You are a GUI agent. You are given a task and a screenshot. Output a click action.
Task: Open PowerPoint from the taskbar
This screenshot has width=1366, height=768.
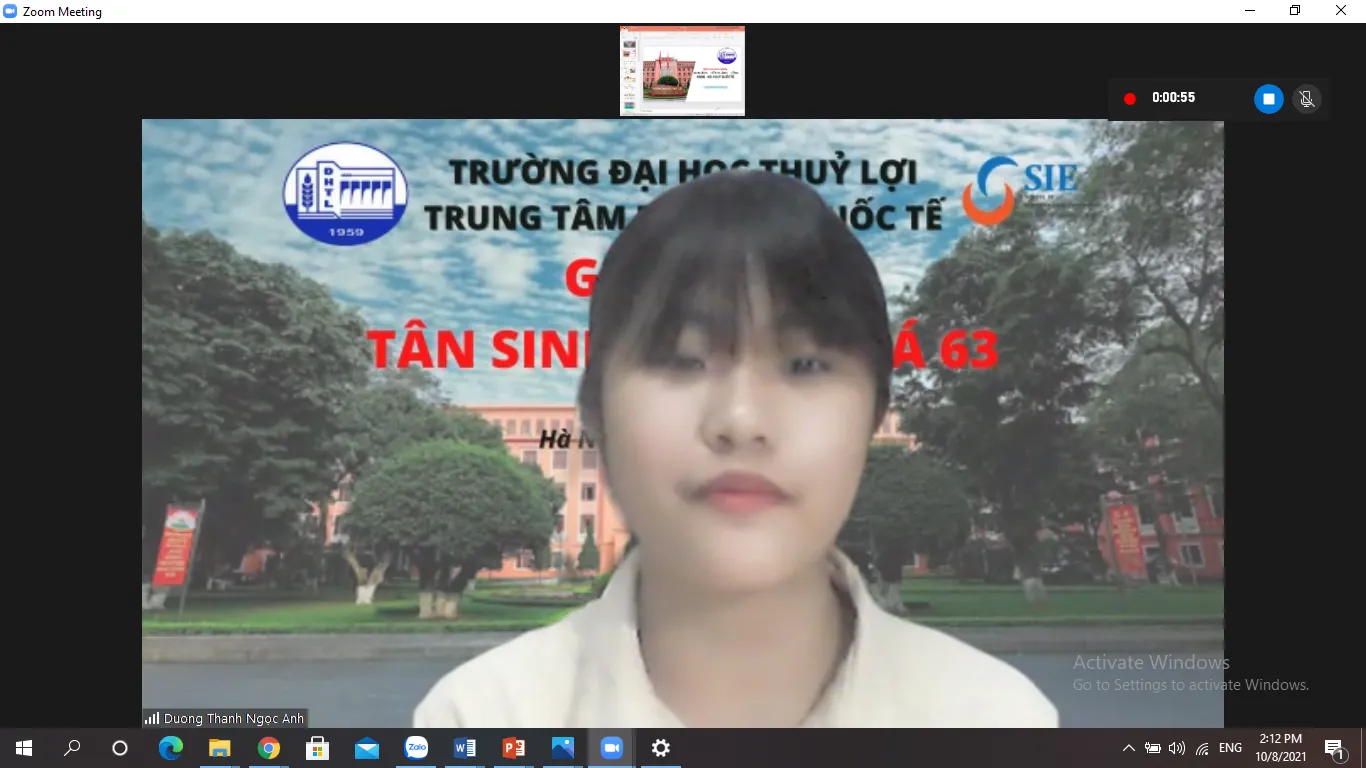coord(514,748)
